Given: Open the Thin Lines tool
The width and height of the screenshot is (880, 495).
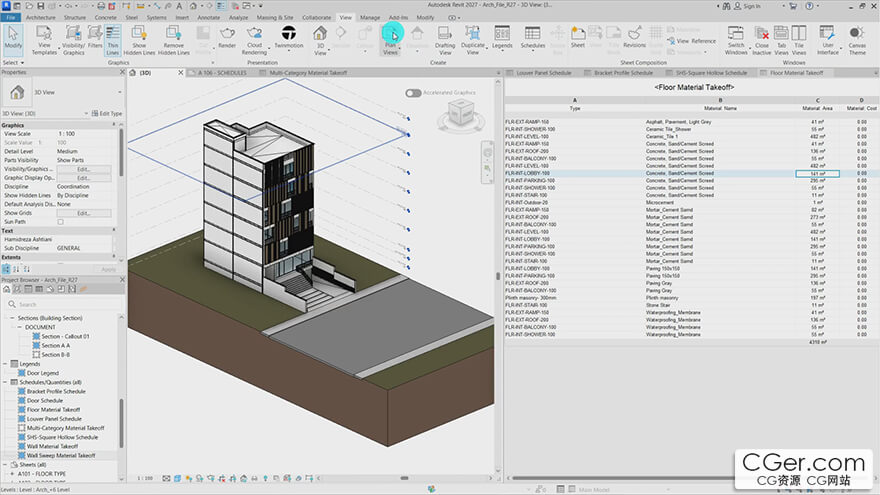Looking at the screenshot, I should 113,40.
